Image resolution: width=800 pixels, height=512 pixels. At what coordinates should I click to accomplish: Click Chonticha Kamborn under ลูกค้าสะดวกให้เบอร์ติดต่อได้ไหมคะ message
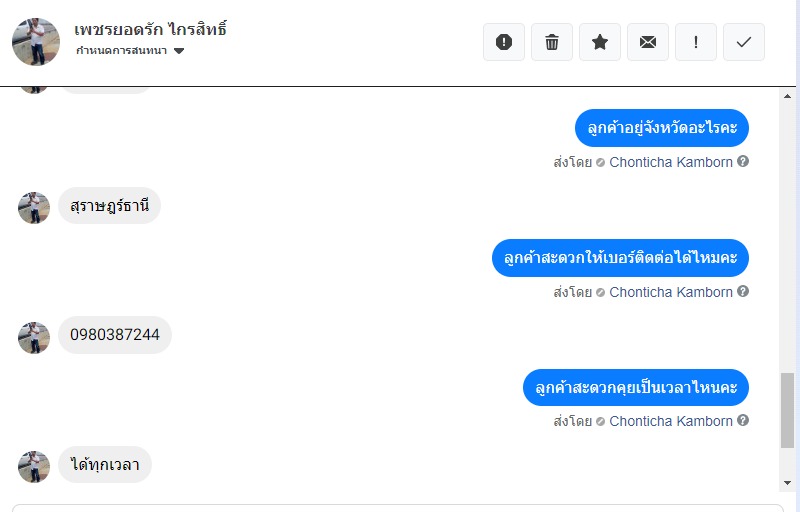coord(671,292)
